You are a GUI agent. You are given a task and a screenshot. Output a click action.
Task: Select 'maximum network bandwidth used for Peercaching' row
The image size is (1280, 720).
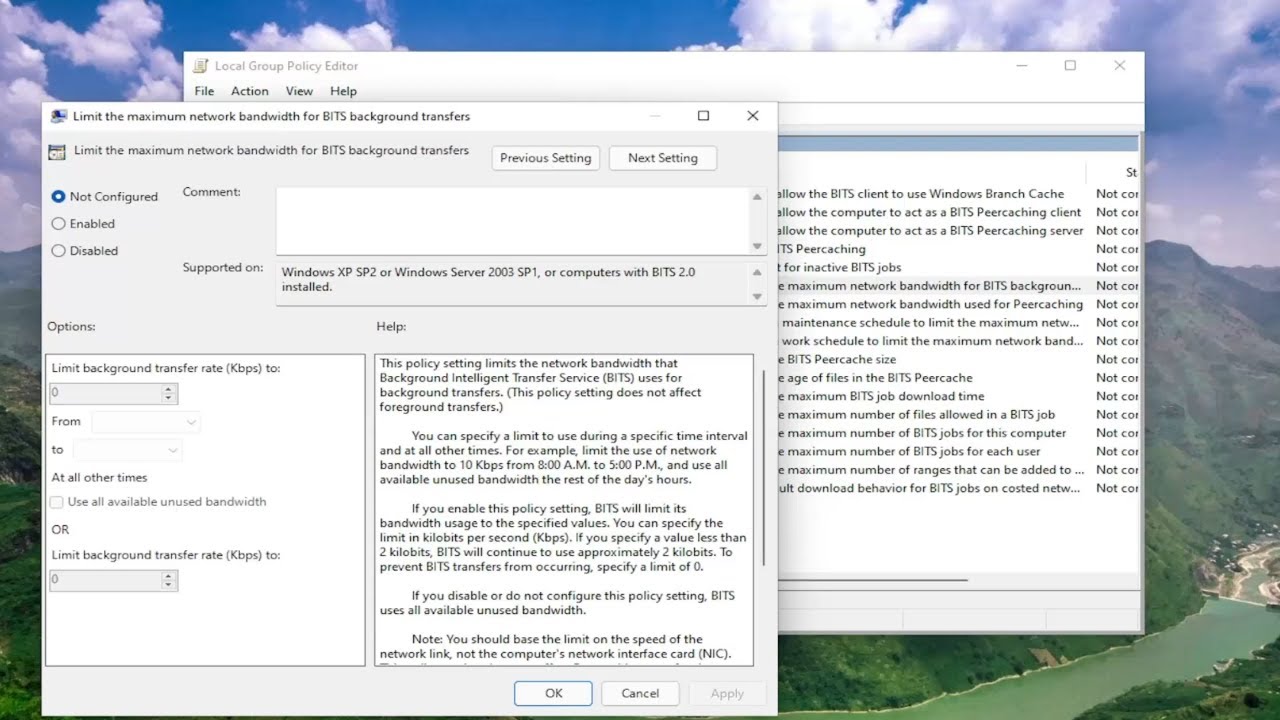958,304
